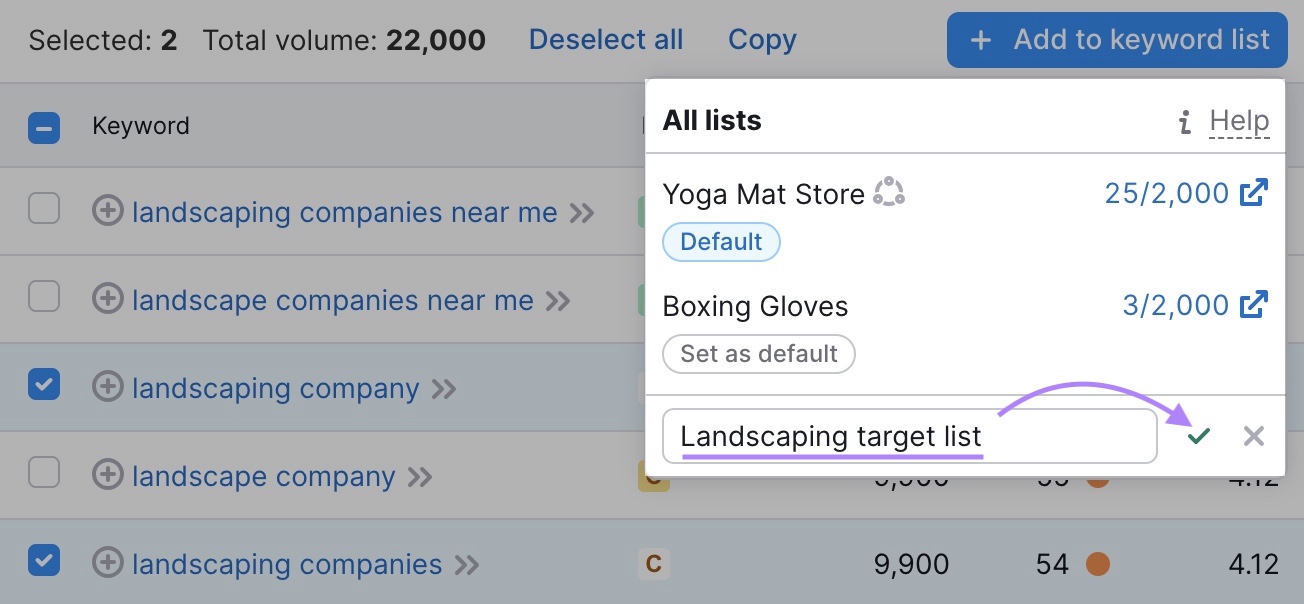1304x604 pixels.
Task: Click plus icon beside landscaping company
Action: [107, 388]
